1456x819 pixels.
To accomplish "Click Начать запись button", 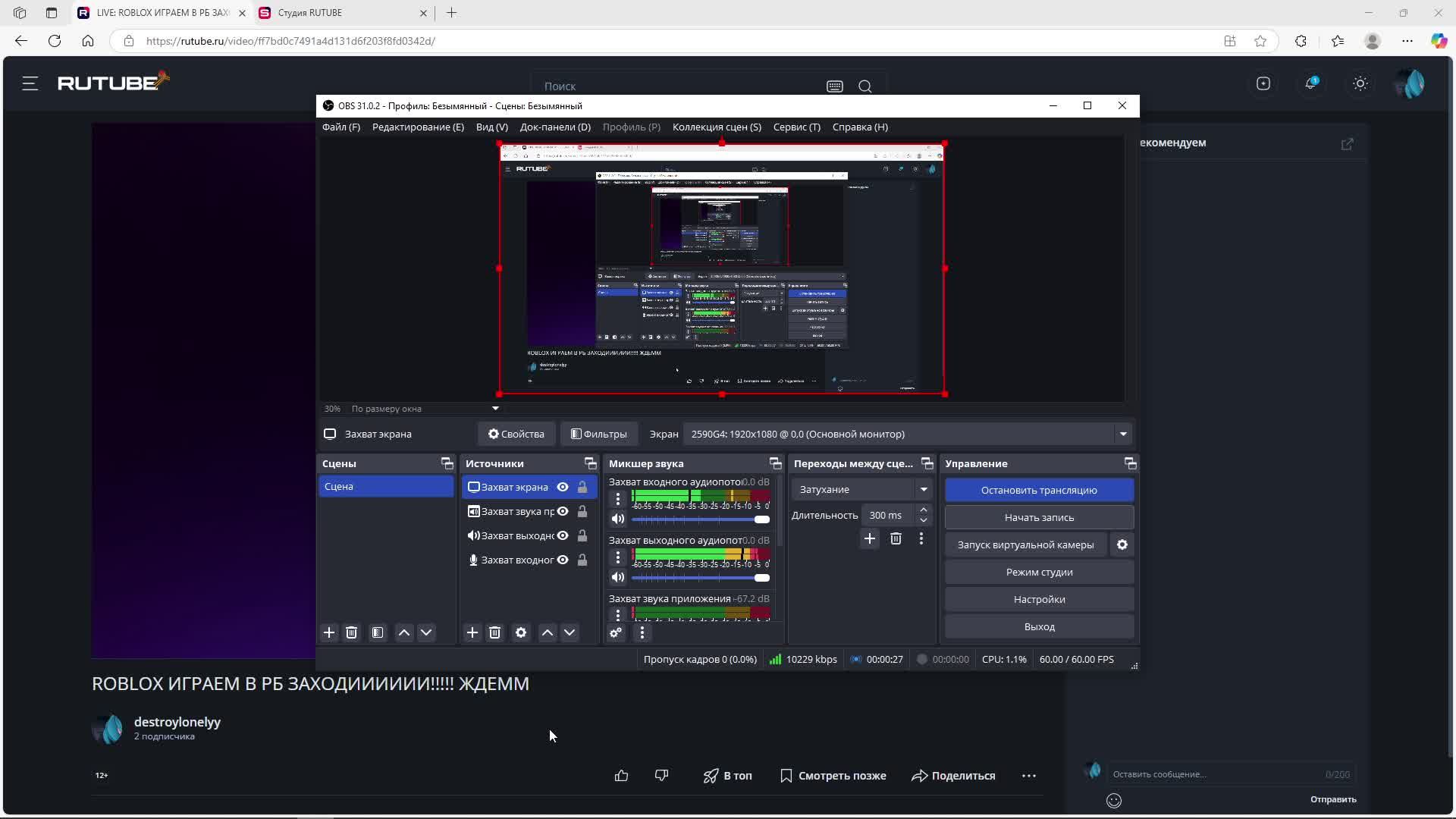I will pos(1039,517).
